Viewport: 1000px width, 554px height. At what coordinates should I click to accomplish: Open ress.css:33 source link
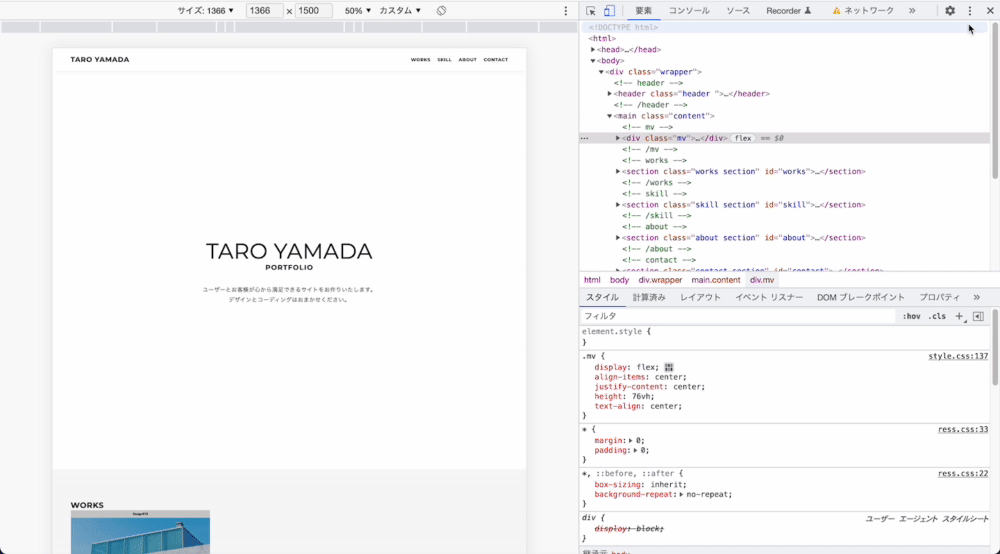[963, 430]
